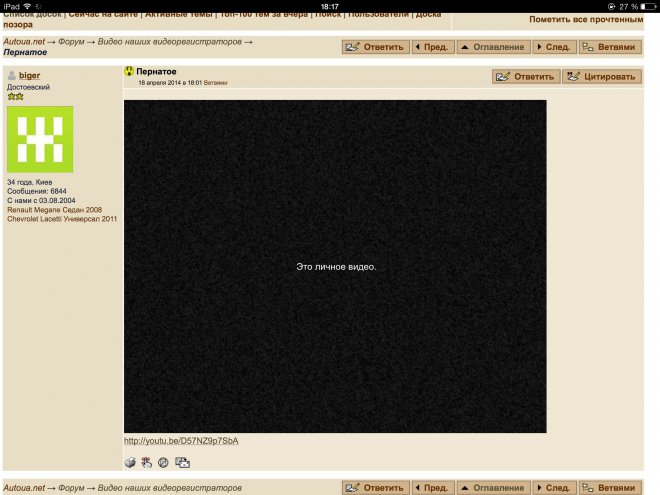This screenshot has height=495, width=660.
Task: Click the yellow smiley icon beside post title
Action: click(129, 72)
